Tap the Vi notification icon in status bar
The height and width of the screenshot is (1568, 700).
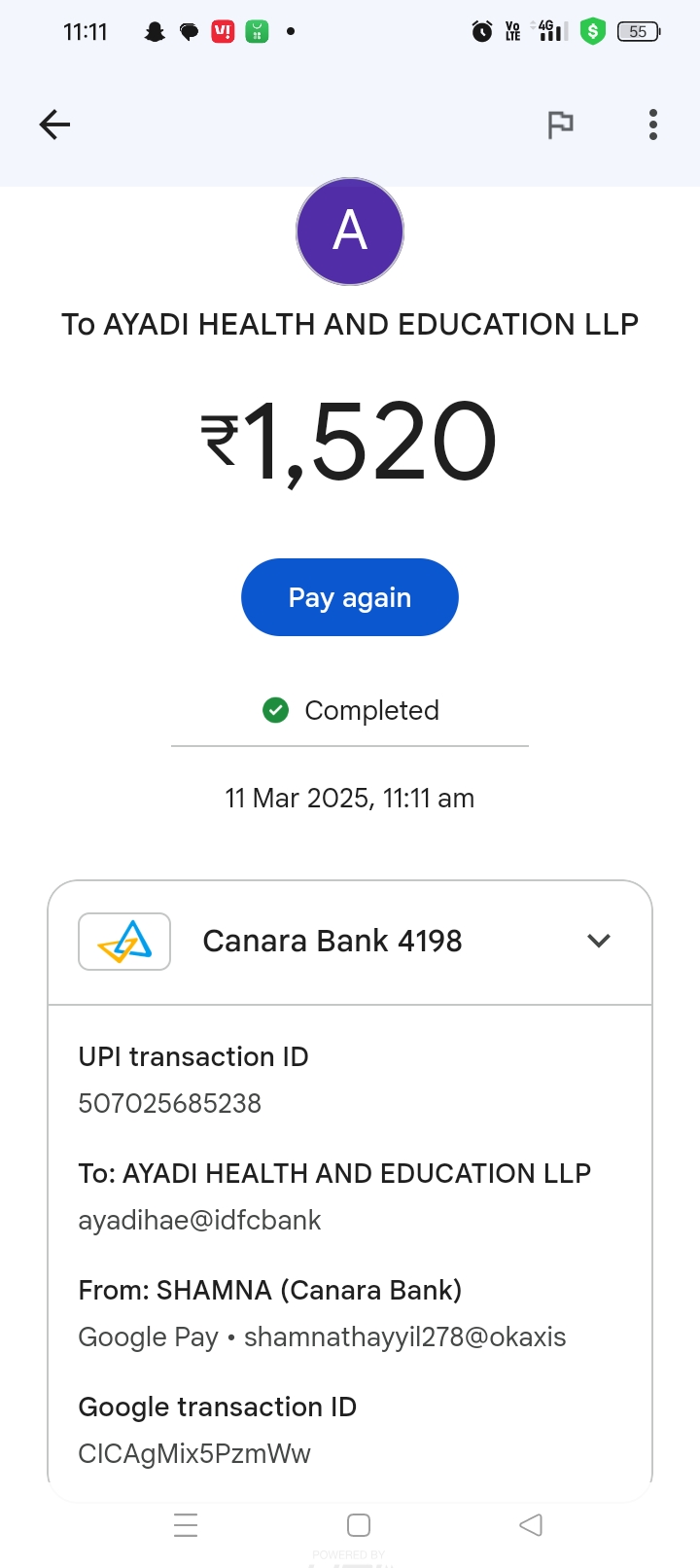(223, 32)
